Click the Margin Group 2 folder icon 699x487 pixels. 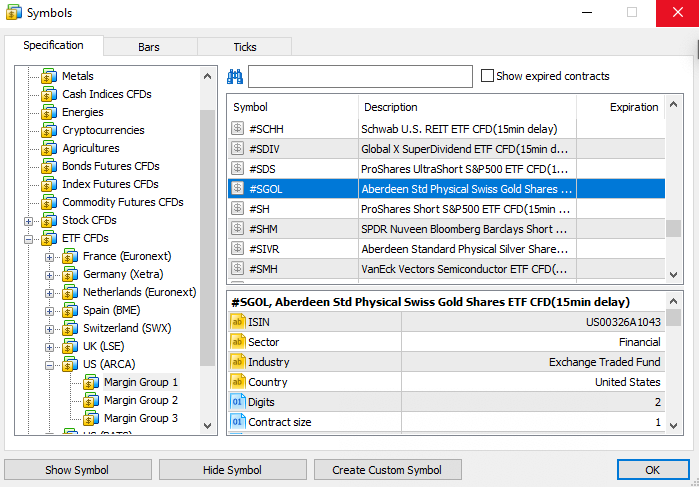(x=91, y=400)
